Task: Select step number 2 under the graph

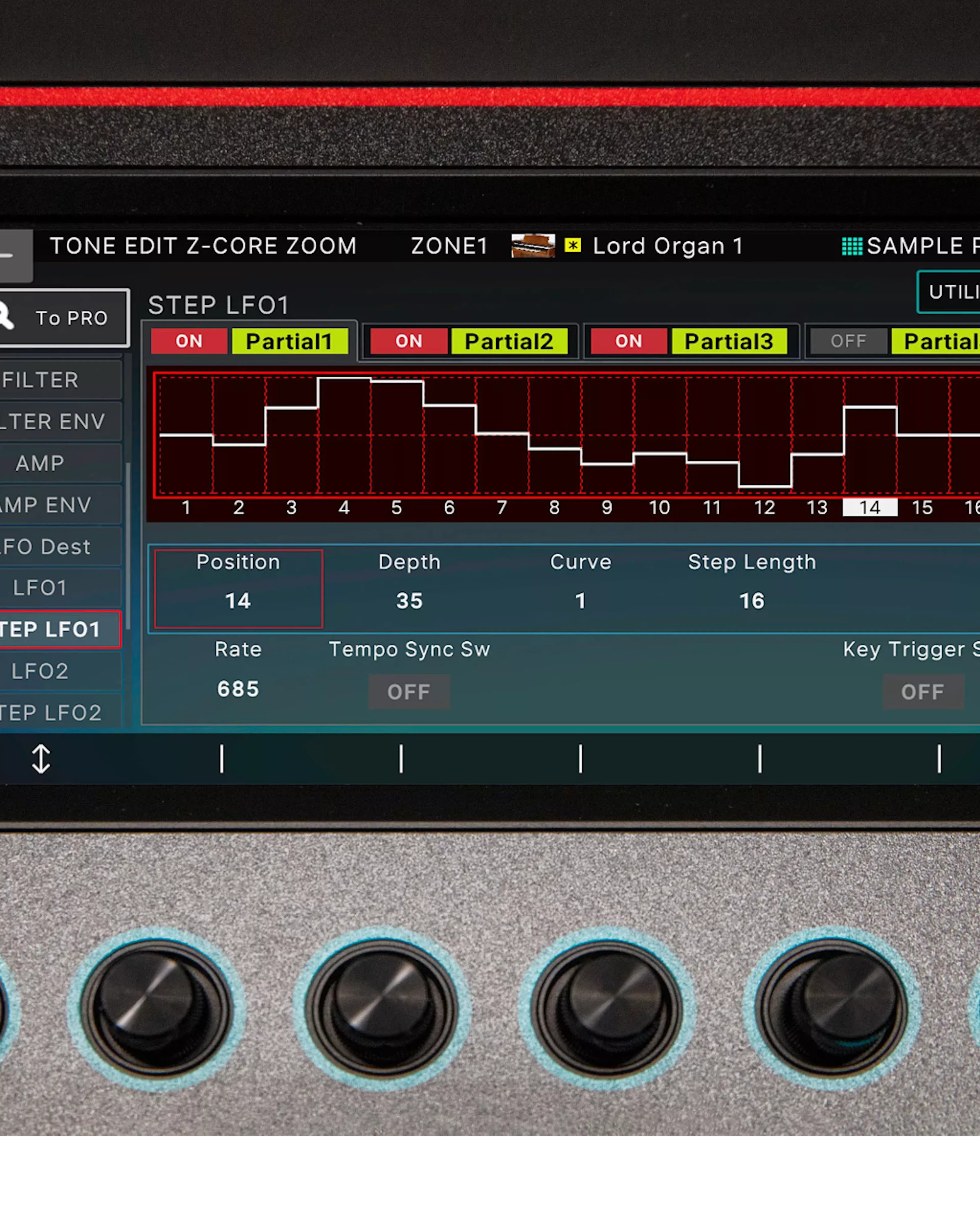Action: (239, 507)
